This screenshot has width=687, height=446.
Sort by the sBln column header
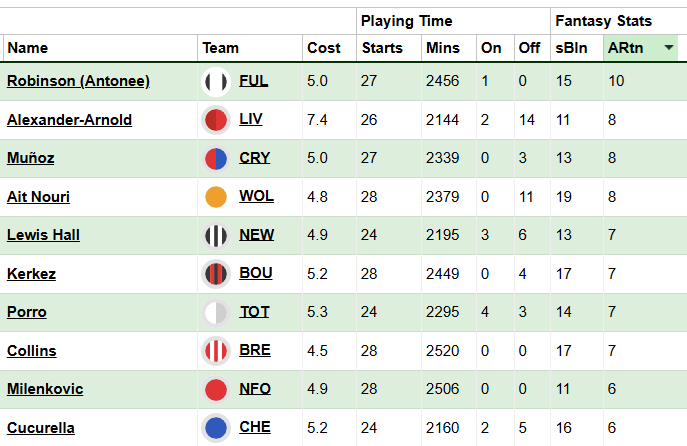[571, 48]
